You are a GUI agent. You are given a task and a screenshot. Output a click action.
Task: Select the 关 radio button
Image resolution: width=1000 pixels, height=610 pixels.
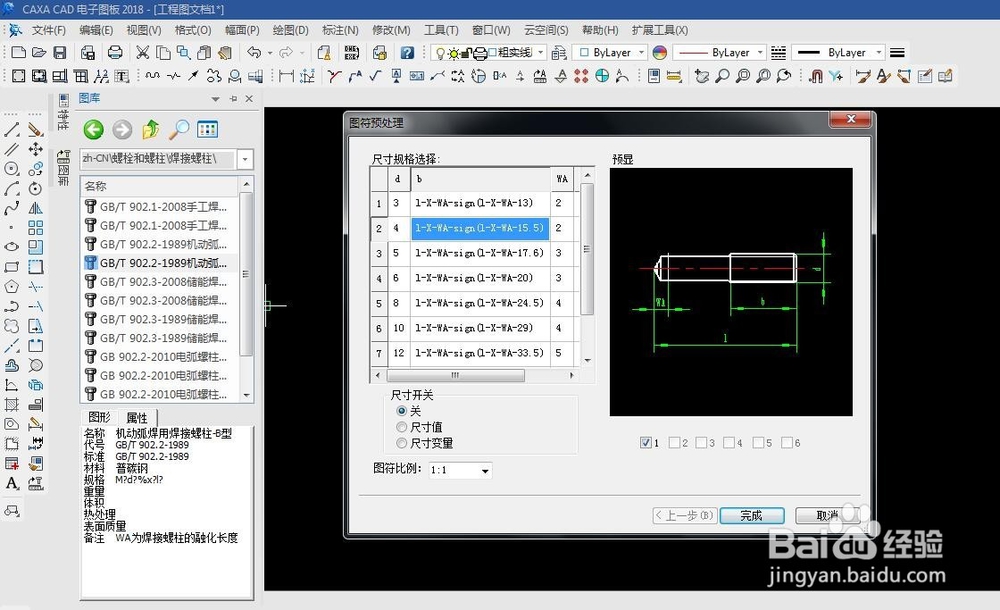tap(401, 411)
